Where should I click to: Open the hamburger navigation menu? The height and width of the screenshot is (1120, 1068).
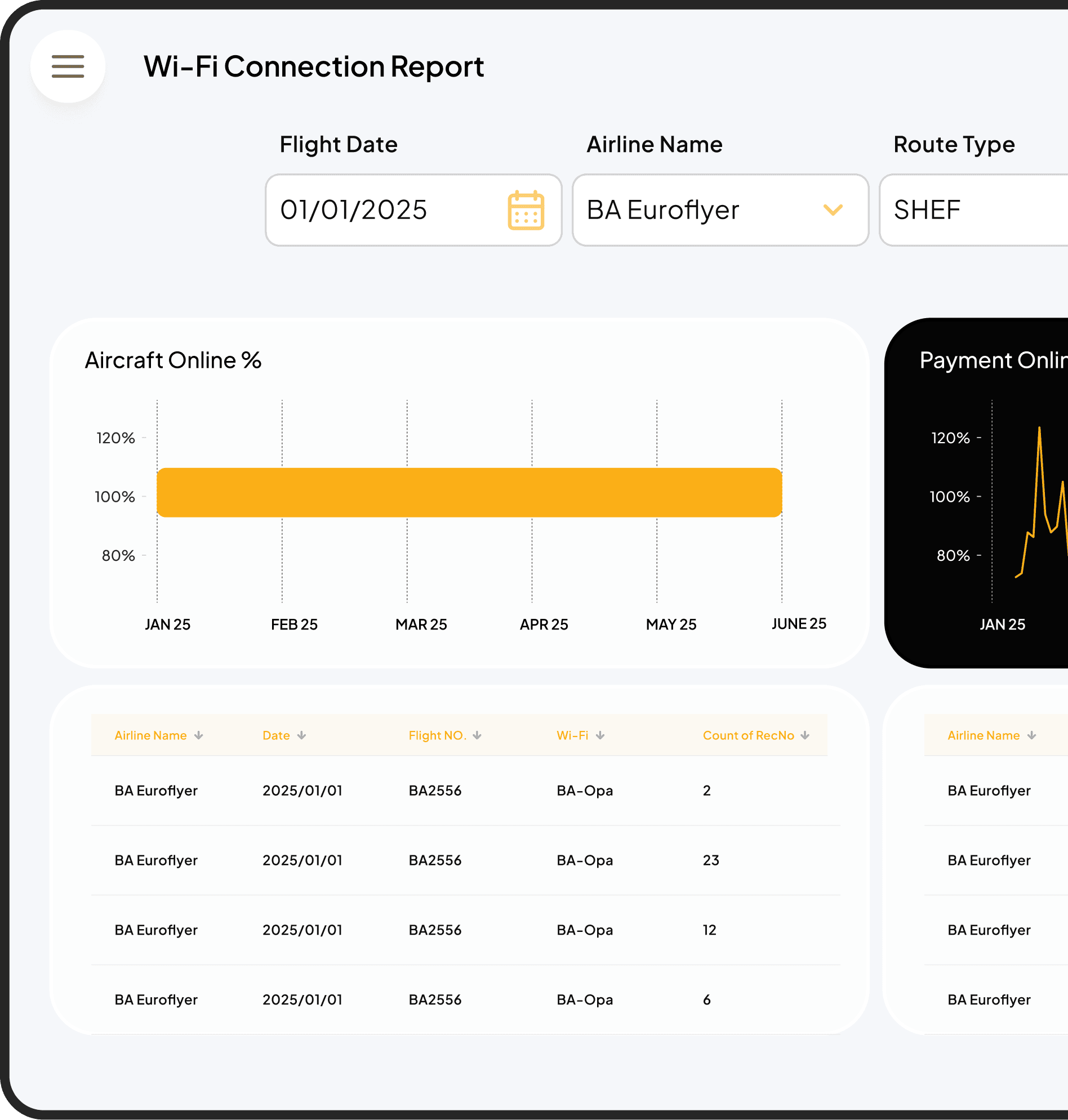point(67,66)
